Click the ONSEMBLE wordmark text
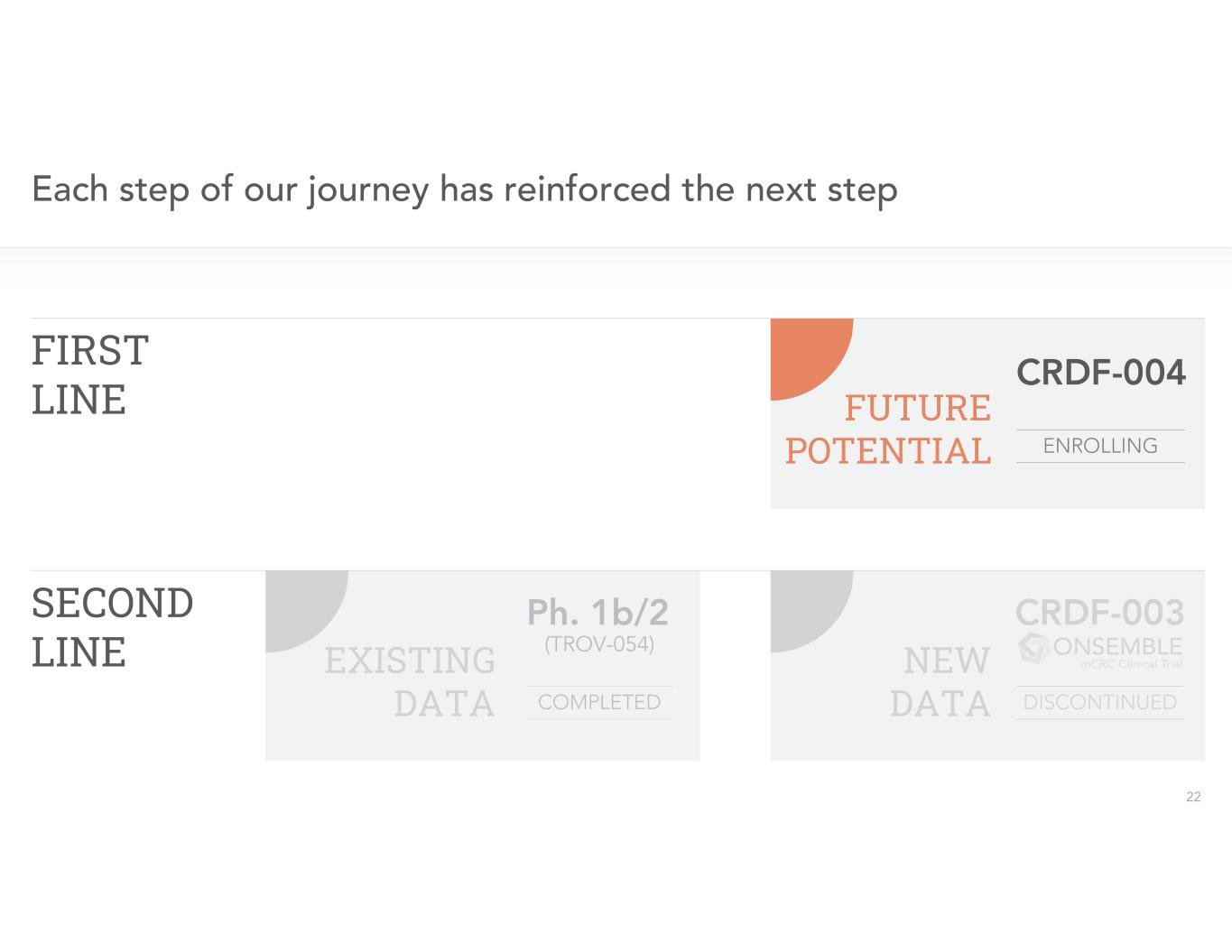The image size is (1232, 952). (1116, 646)
